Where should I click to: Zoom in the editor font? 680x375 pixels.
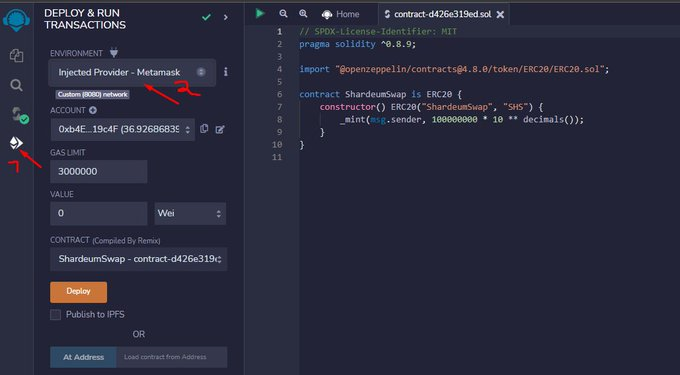pyautogui.click(x=303, y=14)
